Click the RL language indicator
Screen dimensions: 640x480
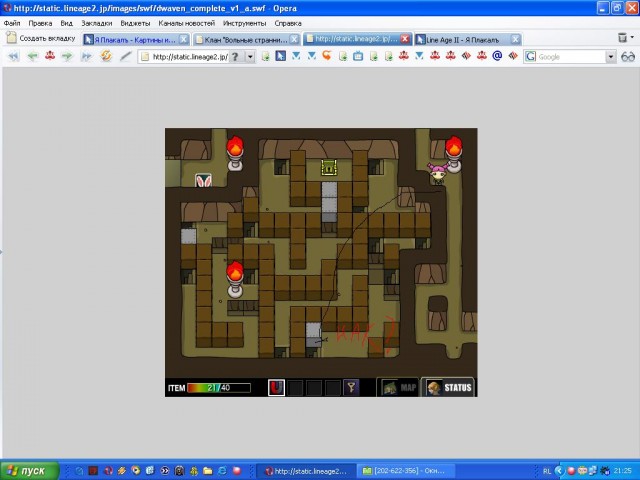(547, 471)
